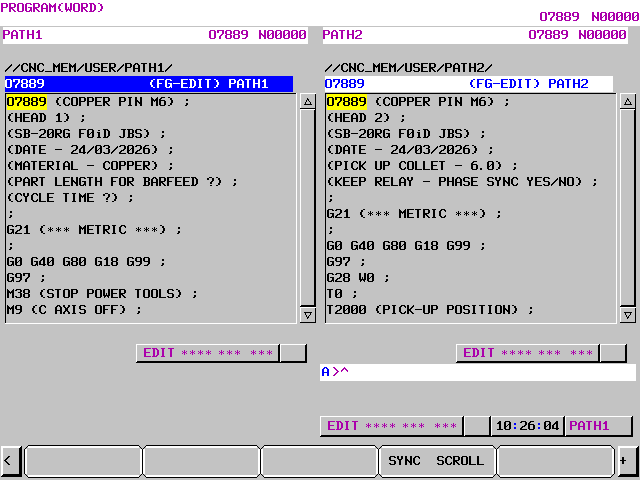Click the scroll up arrow in PATH1 editor
This screenshot has width=640, height=480.
point(307,102)
